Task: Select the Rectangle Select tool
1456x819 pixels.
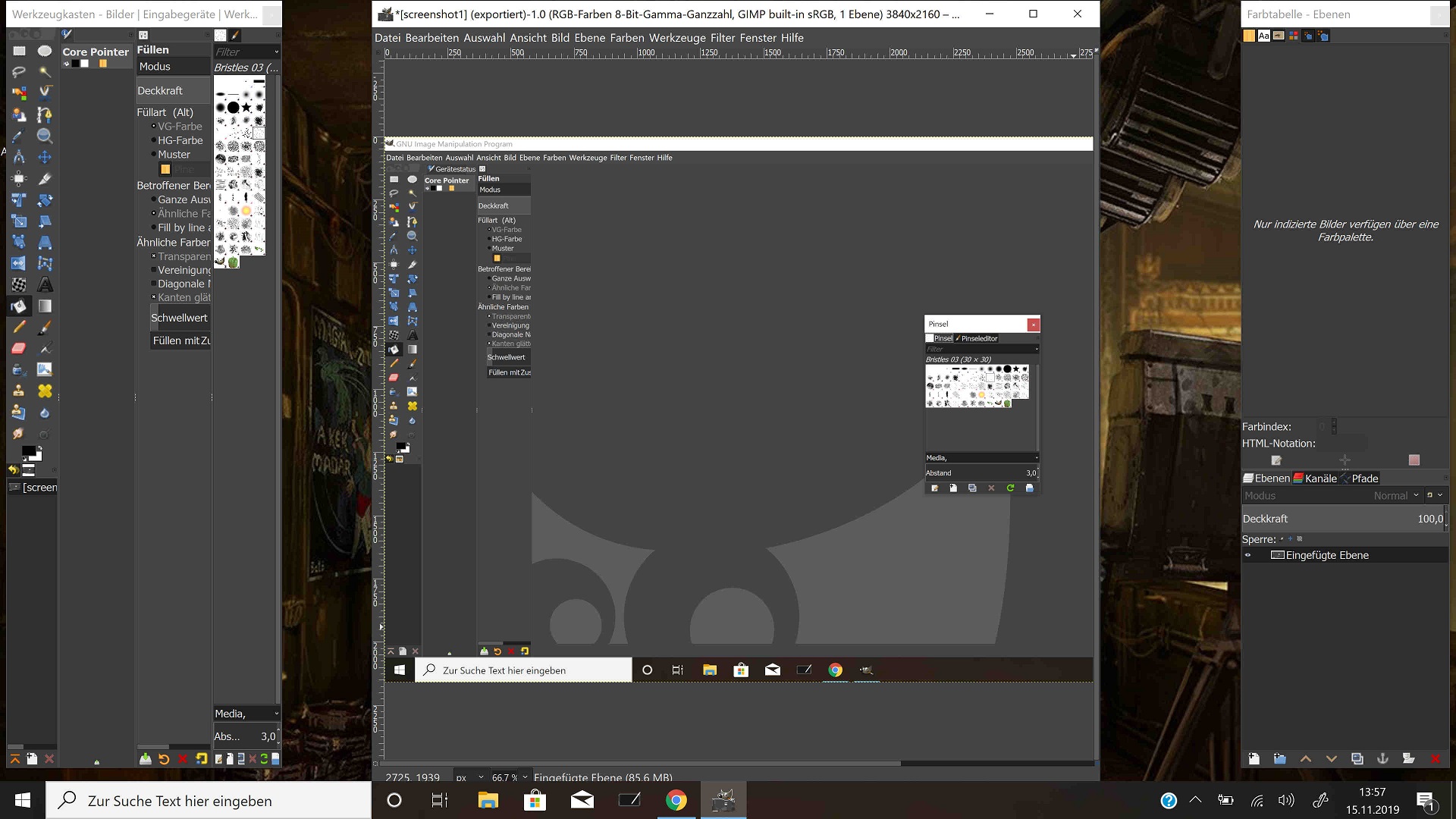Action: point(19,51)
